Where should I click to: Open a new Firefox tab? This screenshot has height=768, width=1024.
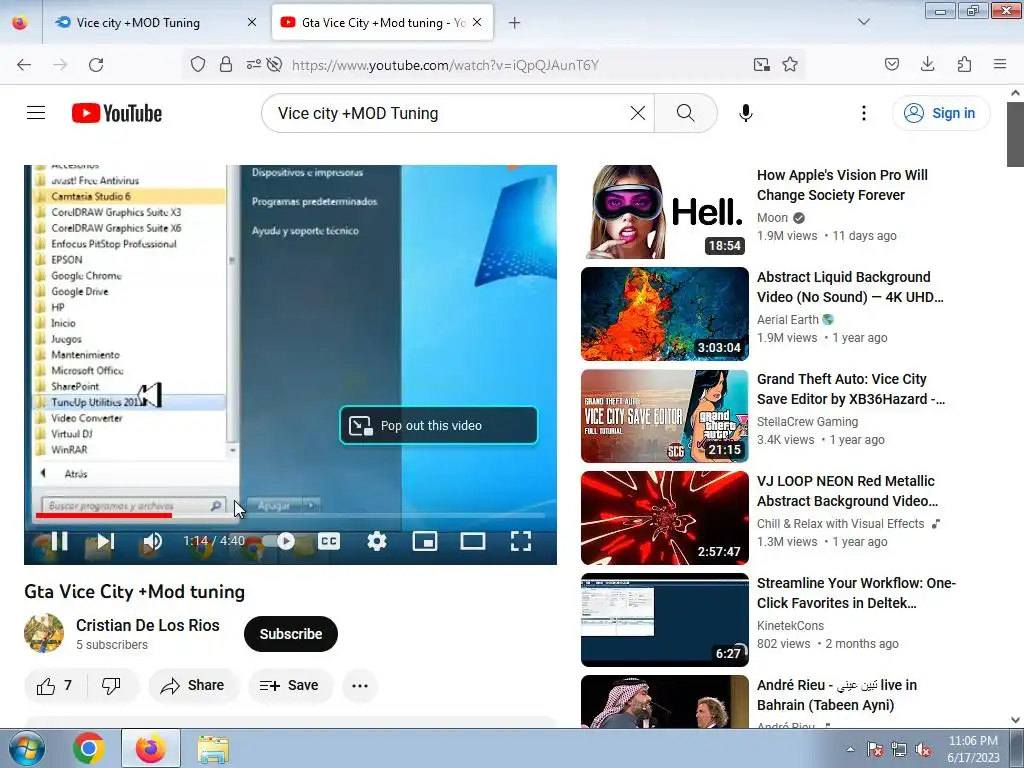[515, 23]
